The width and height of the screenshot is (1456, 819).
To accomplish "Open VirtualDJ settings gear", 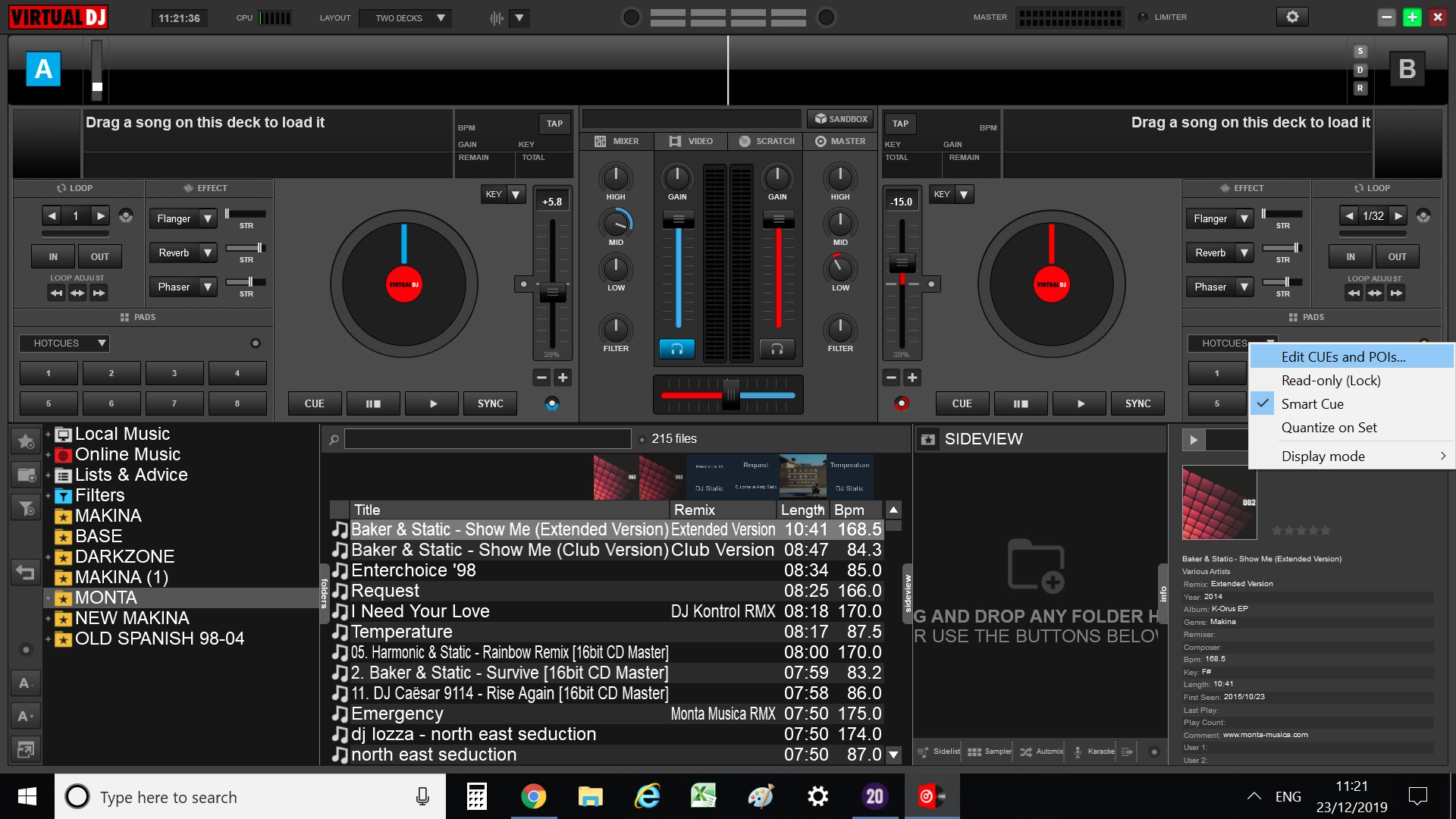I will [x=1292, y=17].
